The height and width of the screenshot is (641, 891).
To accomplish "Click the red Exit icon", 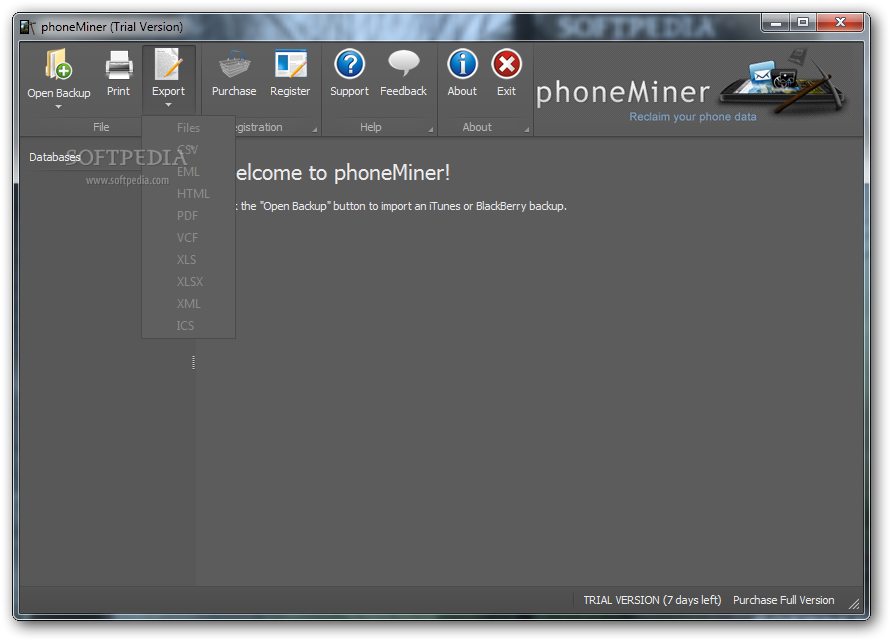I will (506, 64).
